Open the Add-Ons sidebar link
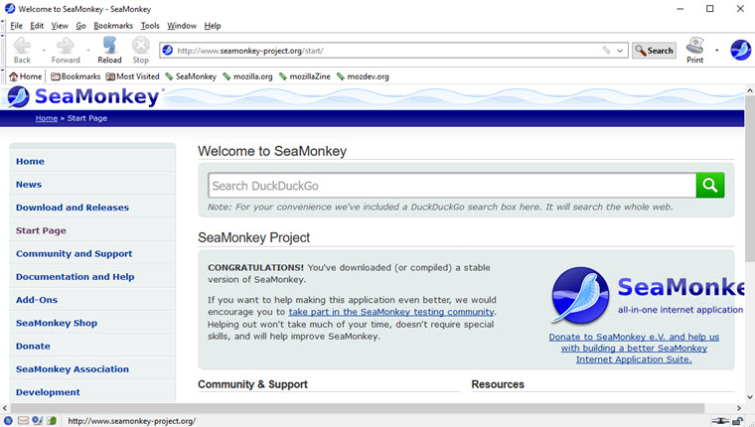The height and width of the screenshot is (427, 755). [37, 300]
